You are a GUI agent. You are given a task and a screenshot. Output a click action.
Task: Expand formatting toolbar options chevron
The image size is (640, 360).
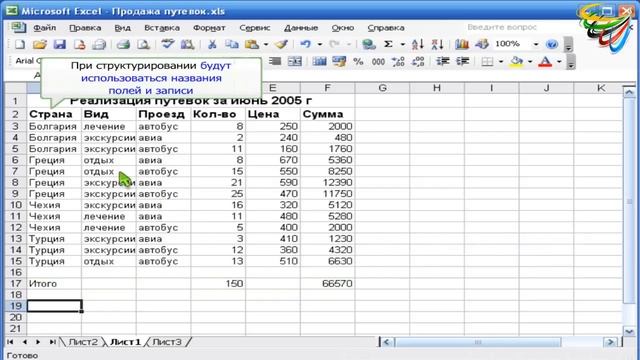tap(571, 62)
